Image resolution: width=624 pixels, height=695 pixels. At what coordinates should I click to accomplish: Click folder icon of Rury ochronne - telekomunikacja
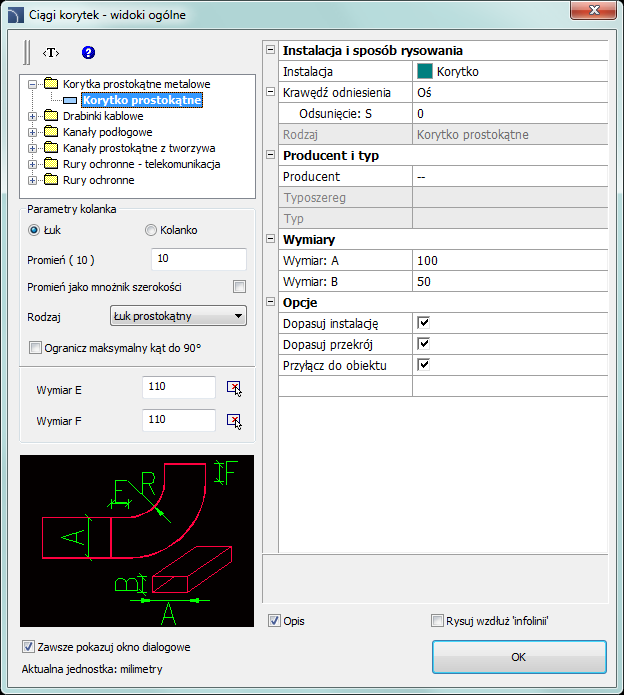[x=51, y=164]
